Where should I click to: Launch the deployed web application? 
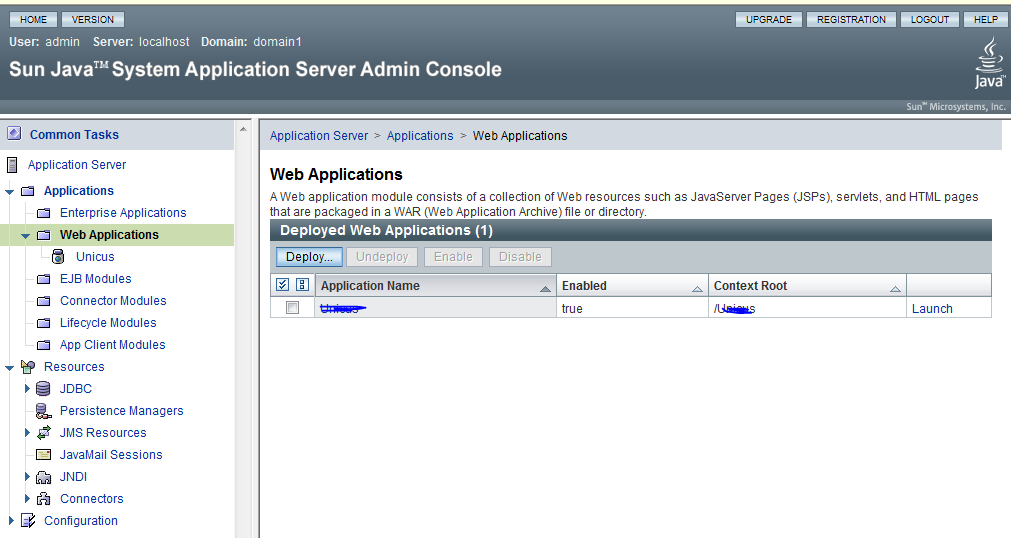(932, 309)
